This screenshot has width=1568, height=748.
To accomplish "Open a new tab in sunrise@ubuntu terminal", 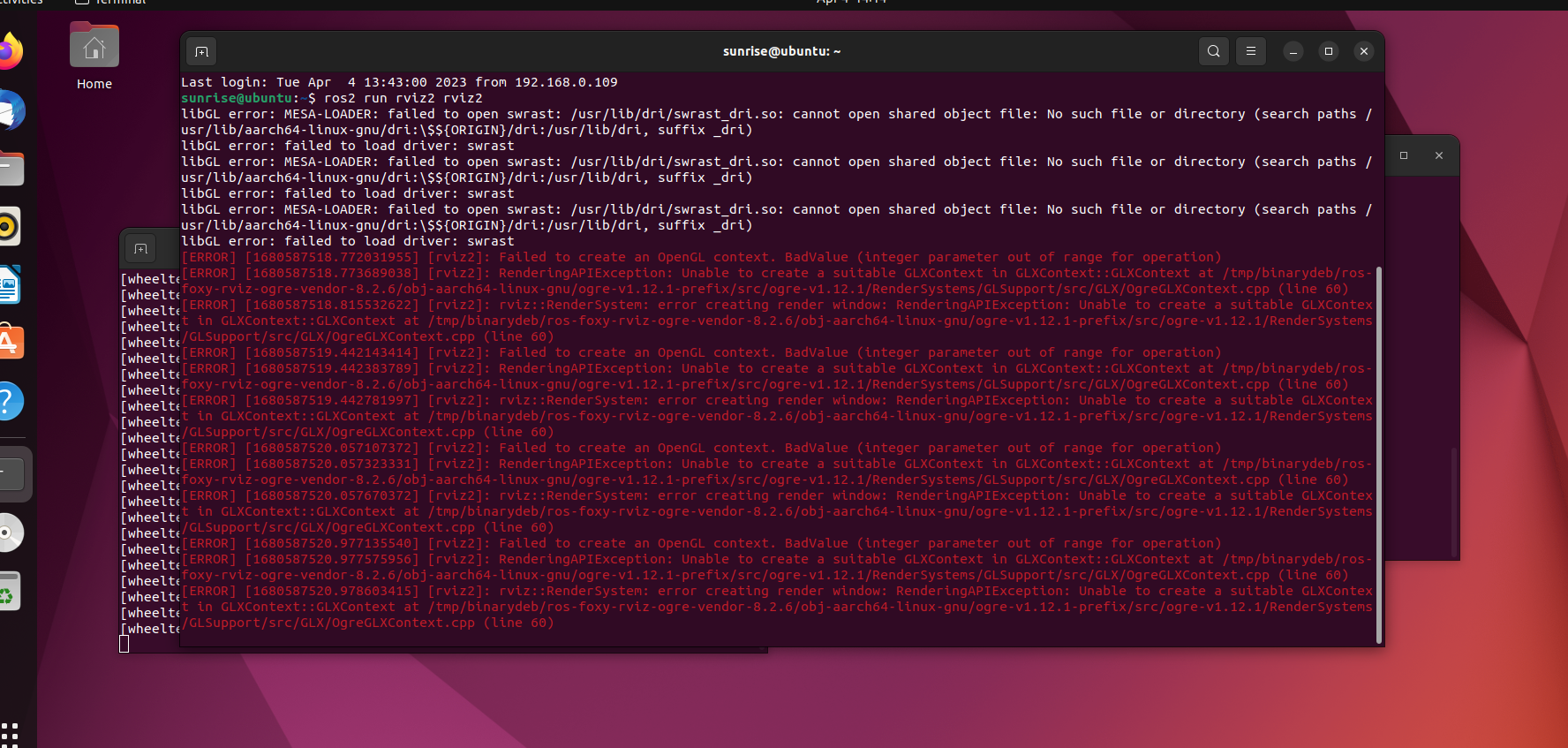I will [x=201, y=51].
